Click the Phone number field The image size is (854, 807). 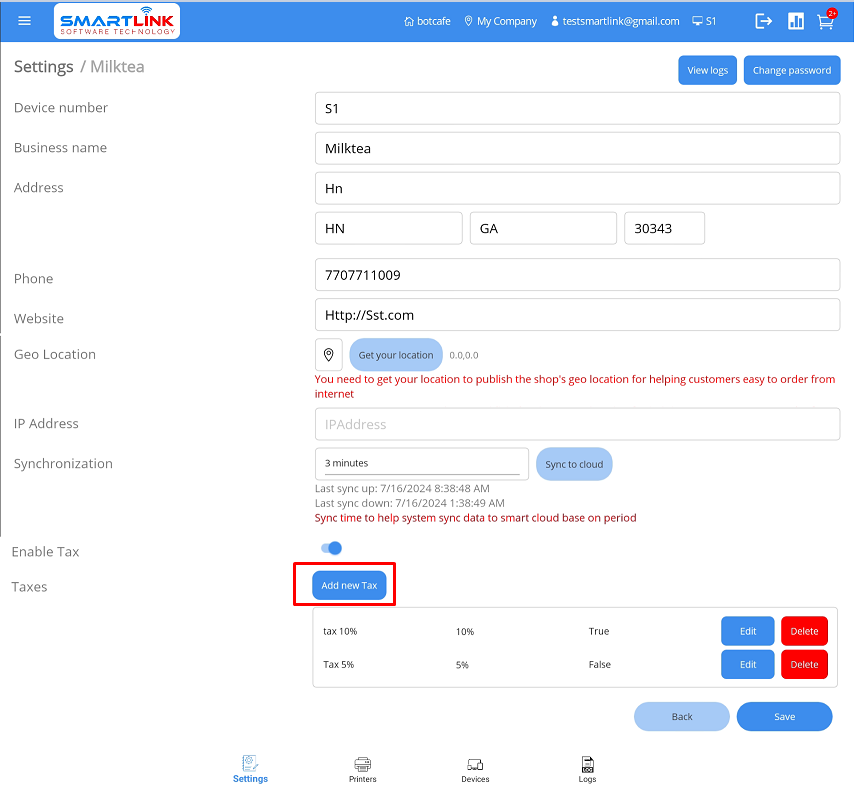point(577,275)
